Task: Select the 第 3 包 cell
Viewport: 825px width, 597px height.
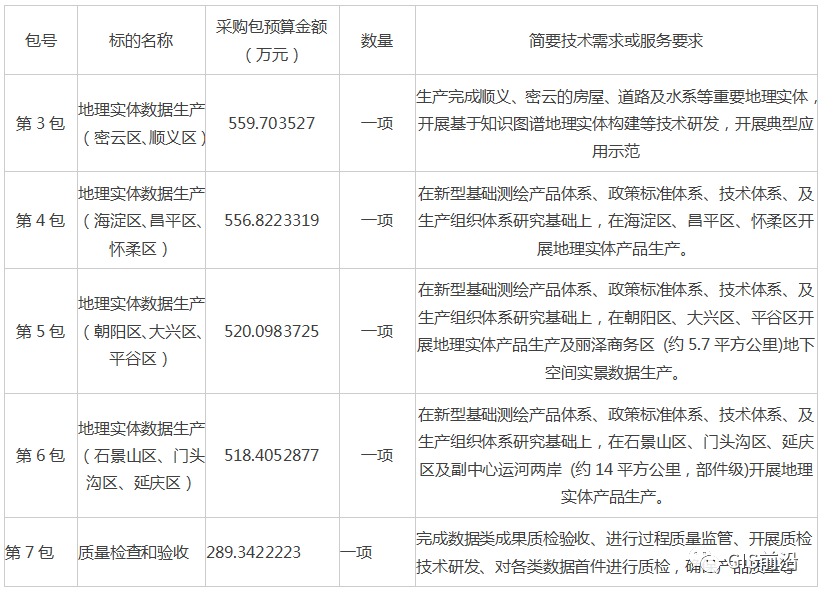Action: [41, 124]
